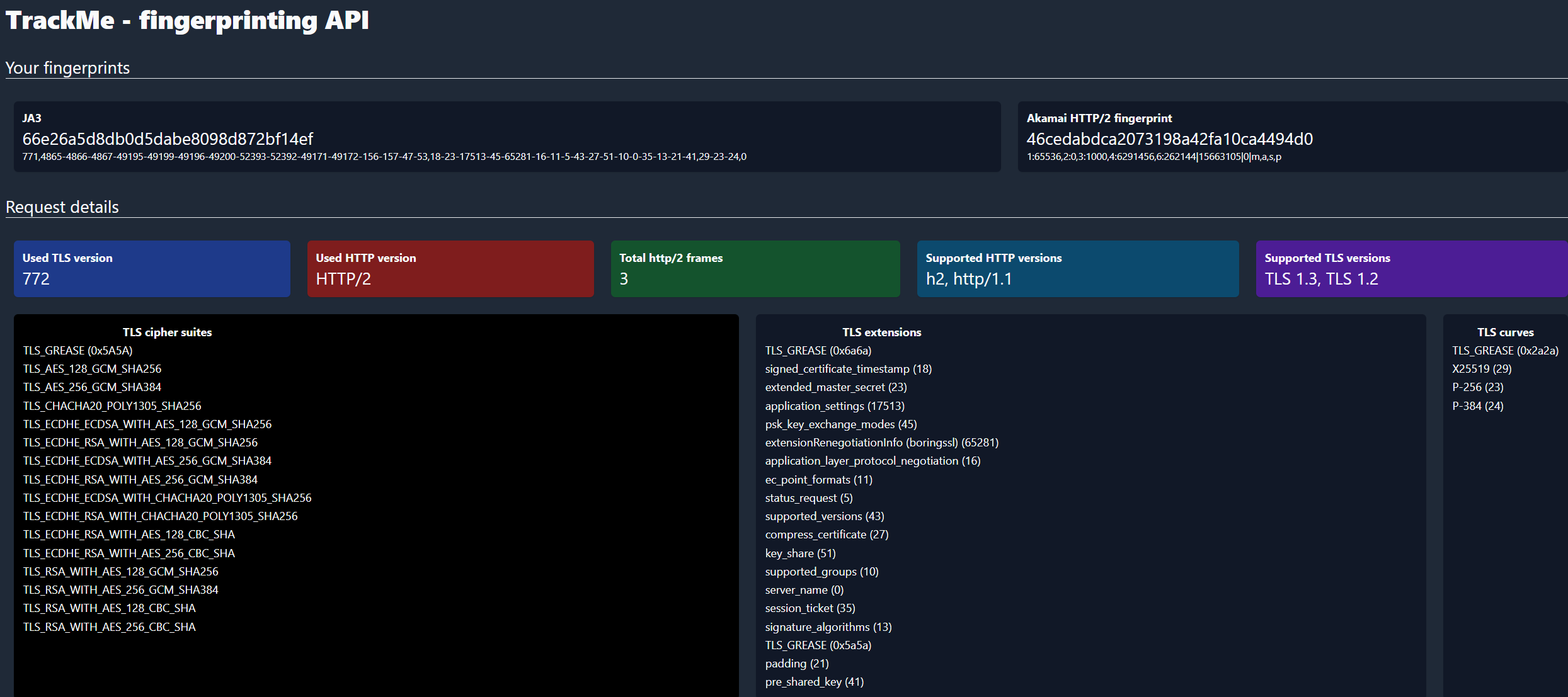Click the Akamai HTTP/2 fingerprint hash 46cedabdca20
This screenshot has height=697, width=1568.
click(1169, 139)
